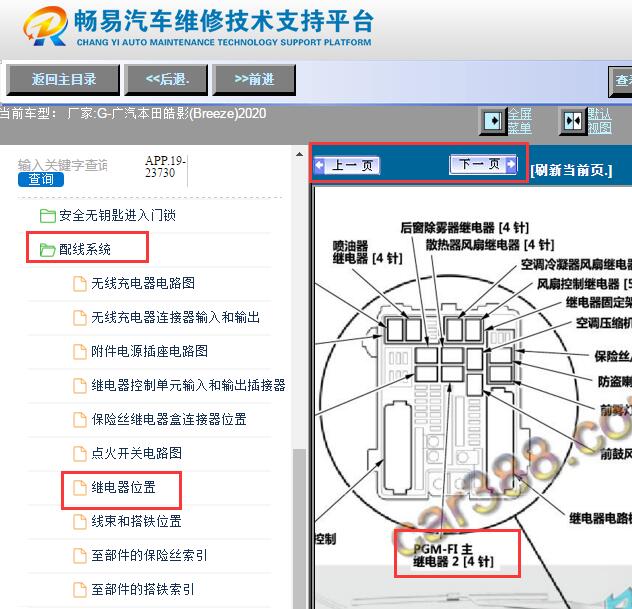632x609 pixels.
Task: Click the 返回主目录 button
Action: (x=63, y=79)
